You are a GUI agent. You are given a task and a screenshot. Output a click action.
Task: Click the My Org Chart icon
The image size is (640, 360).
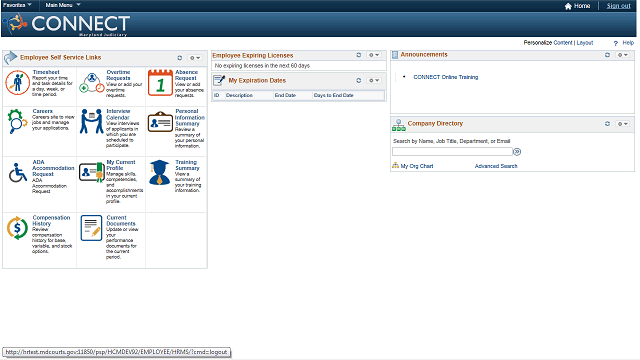click(x=395, y=165)
